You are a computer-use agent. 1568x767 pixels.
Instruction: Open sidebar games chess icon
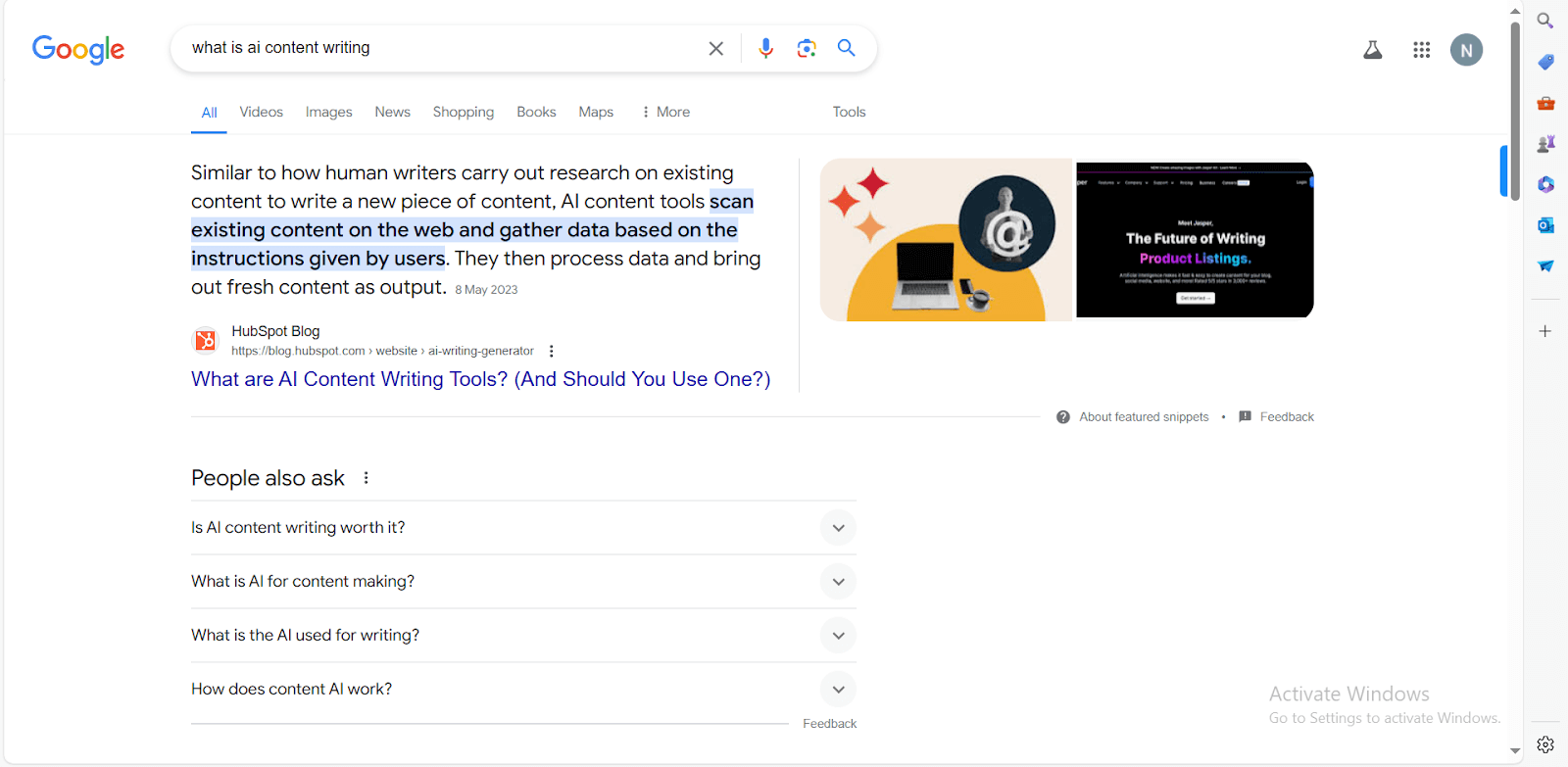click(x=1545, y=144)
